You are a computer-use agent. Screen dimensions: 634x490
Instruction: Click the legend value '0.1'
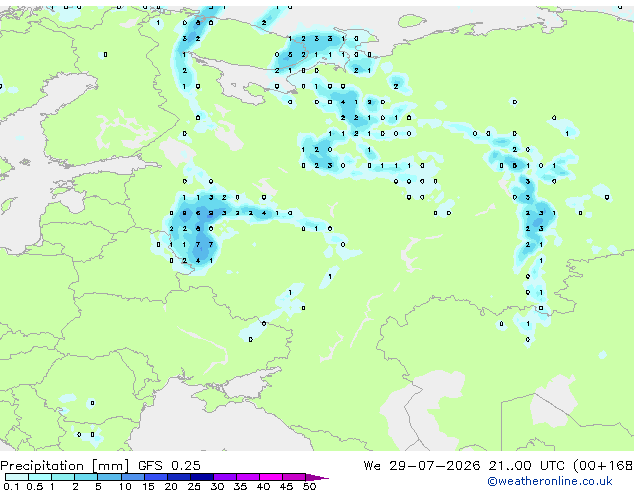pyautogui.click(x=11, y=486)
